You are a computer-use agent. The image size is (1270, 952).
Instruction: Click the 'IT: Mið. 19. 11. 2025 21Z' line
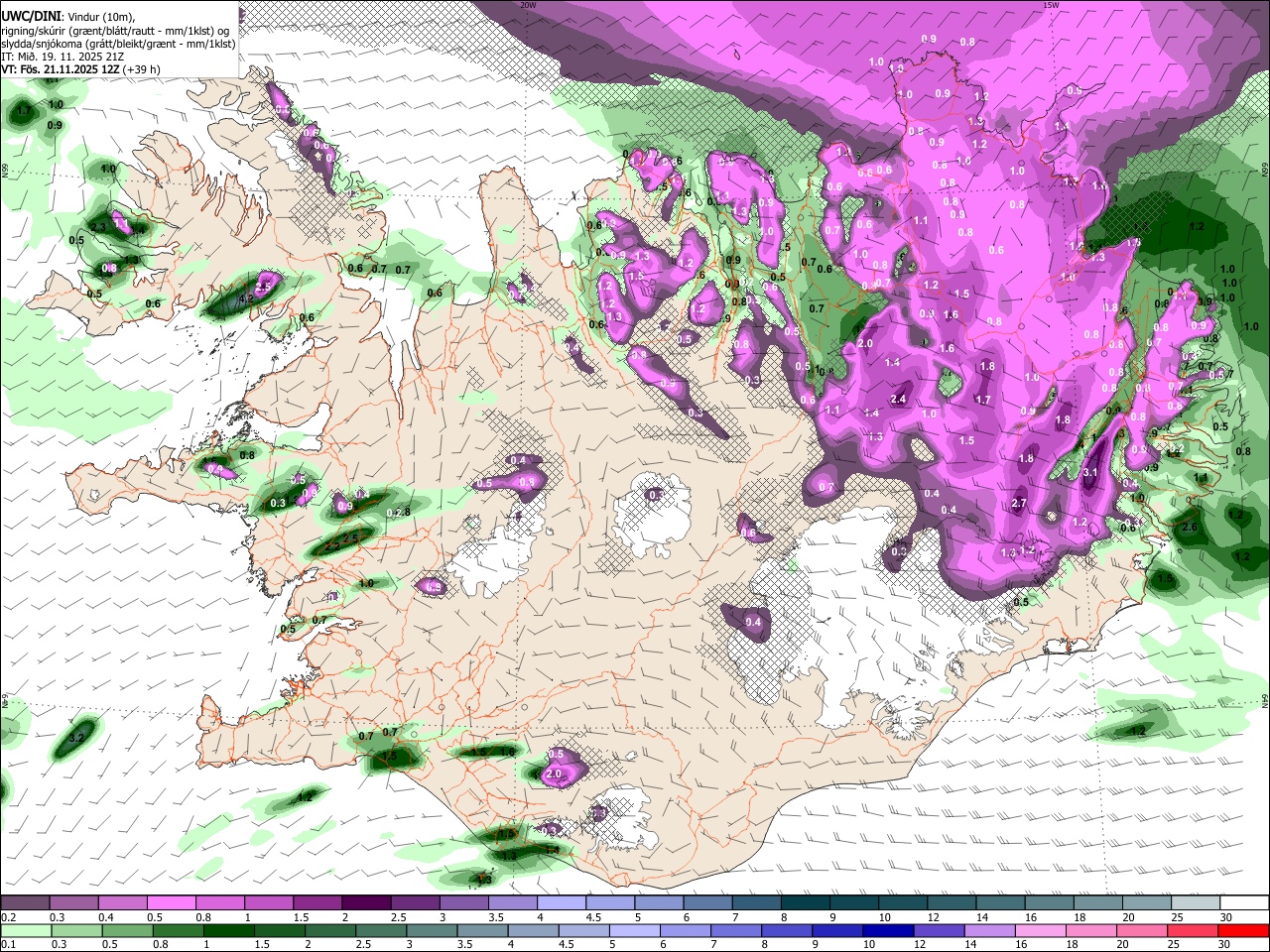[61, 57]
